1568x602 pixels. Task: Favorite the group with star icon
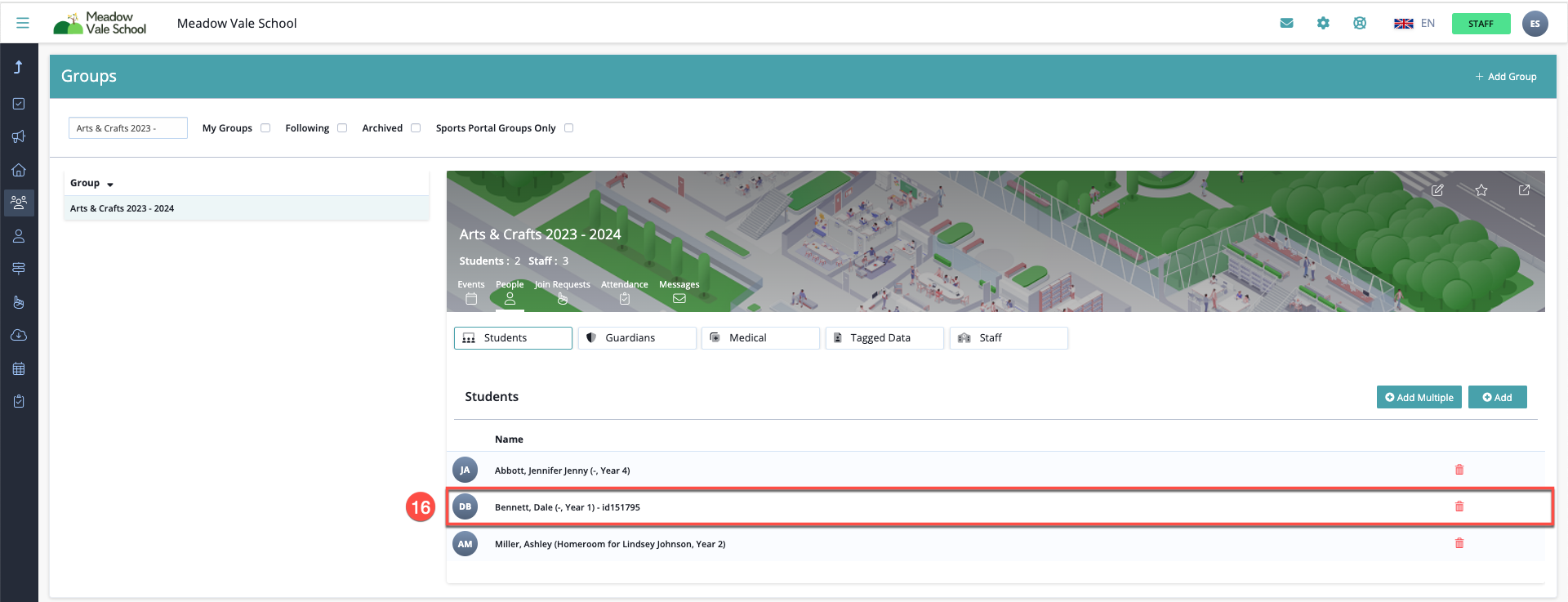(x=1481, y=190)
